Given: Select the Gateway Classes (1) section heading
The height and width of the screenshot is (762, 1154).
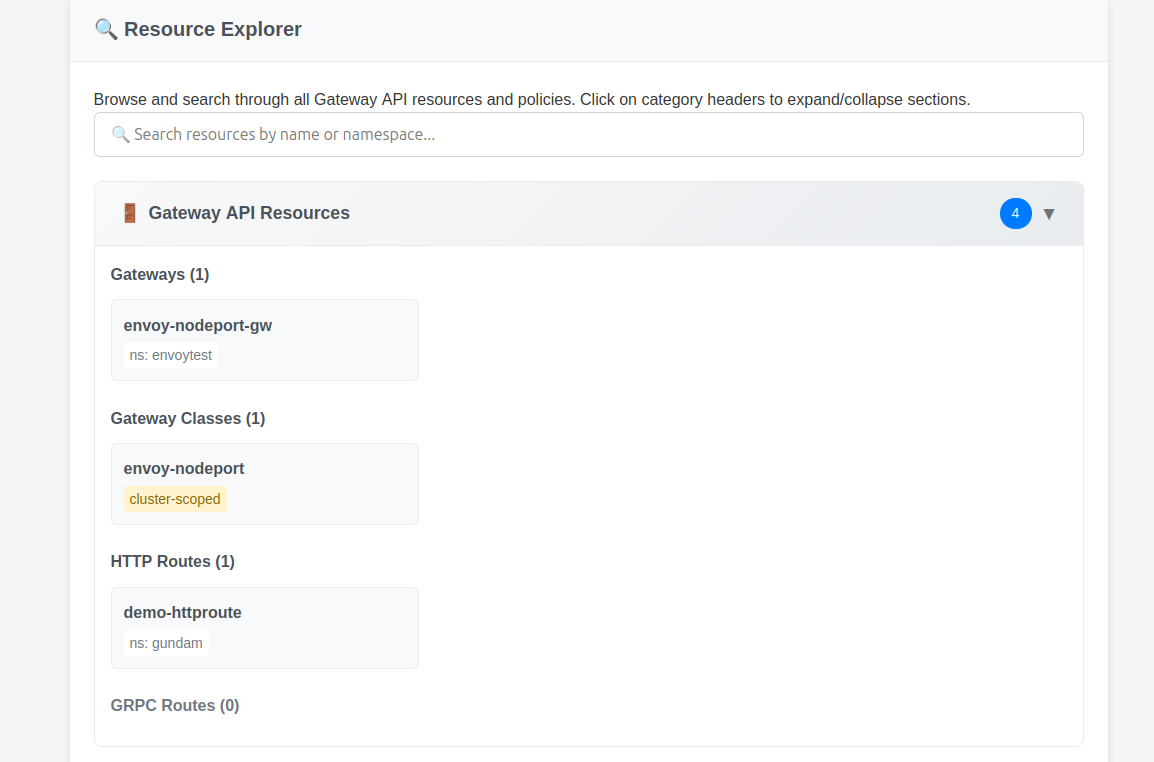Looking at the screenshot, I should pos(188,418).
